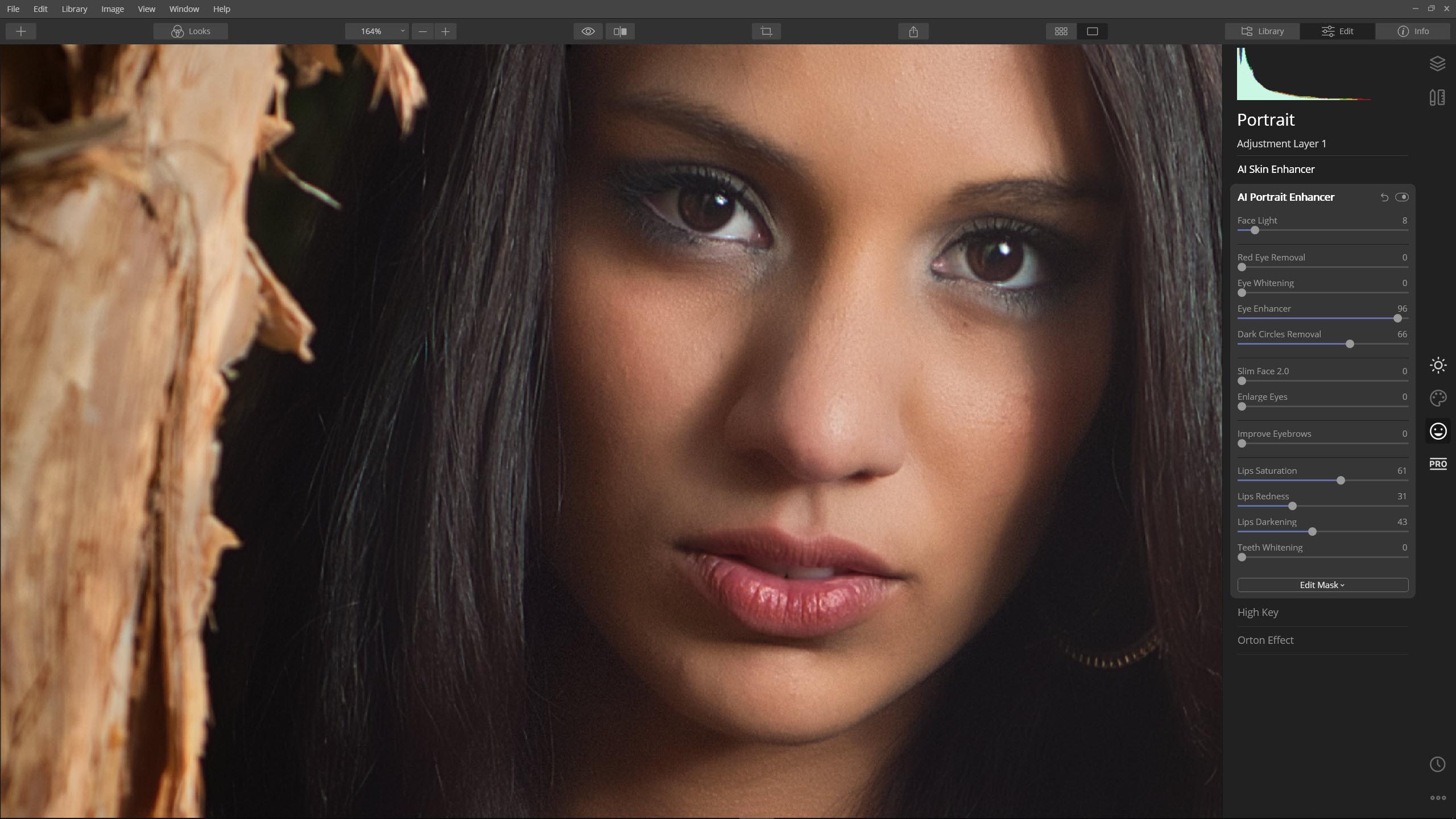Open the Canvas tools icon
This screenshot has width=1456, height=819.
1437,98
